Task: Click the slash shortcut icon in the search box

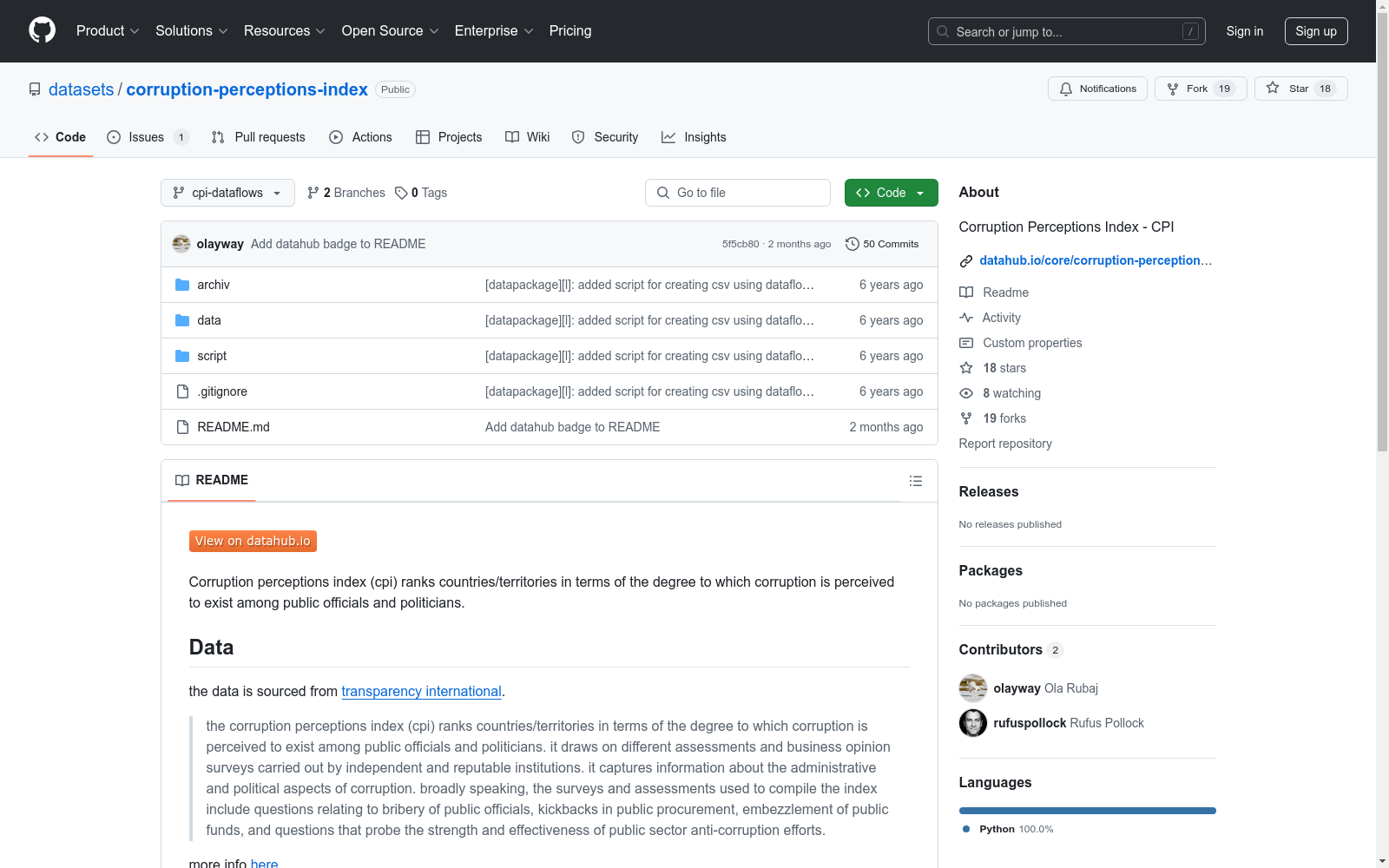Action: (1190, 31)
